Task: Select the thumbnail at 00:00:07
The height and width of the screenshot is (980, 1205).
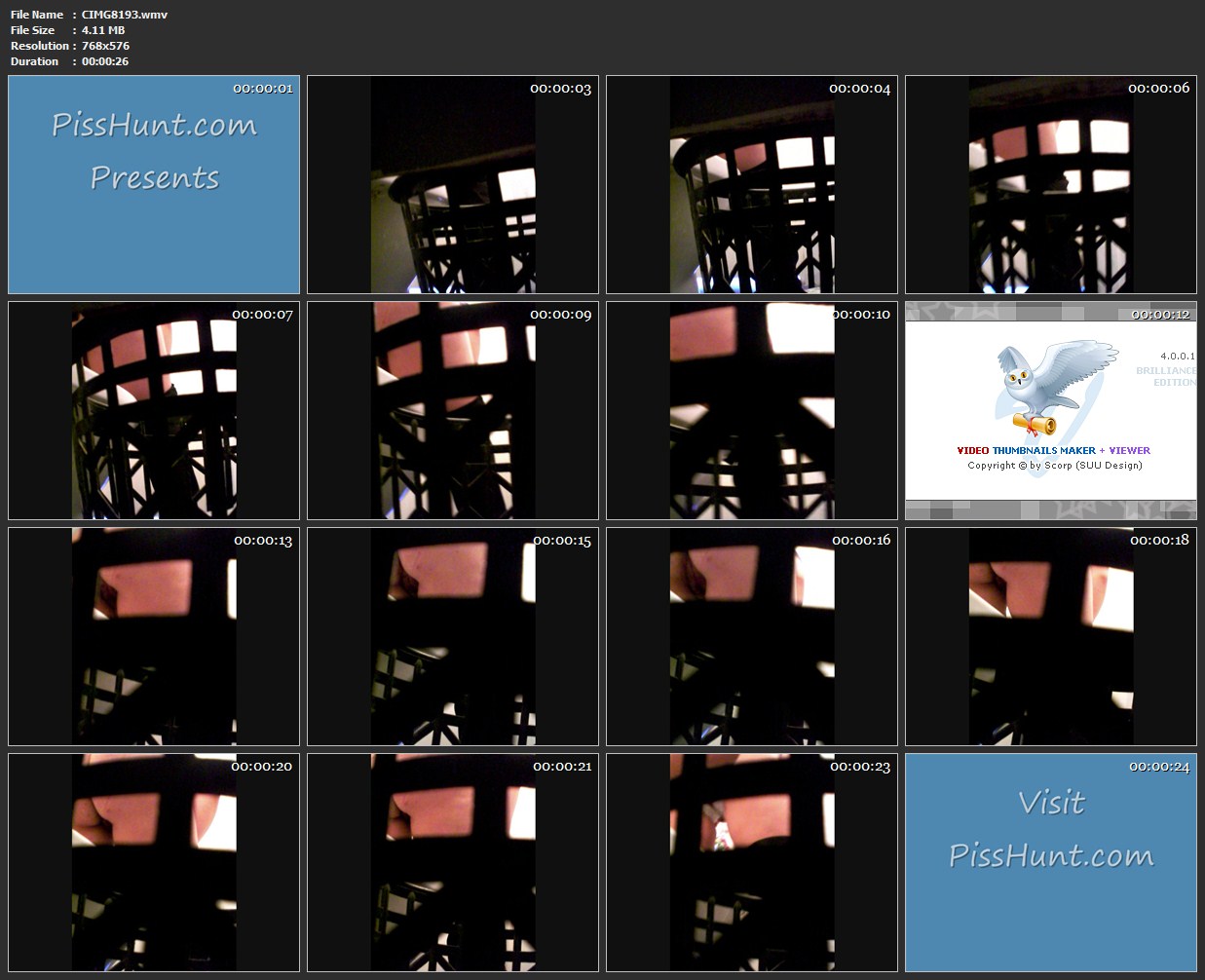Action: [154, 411]
